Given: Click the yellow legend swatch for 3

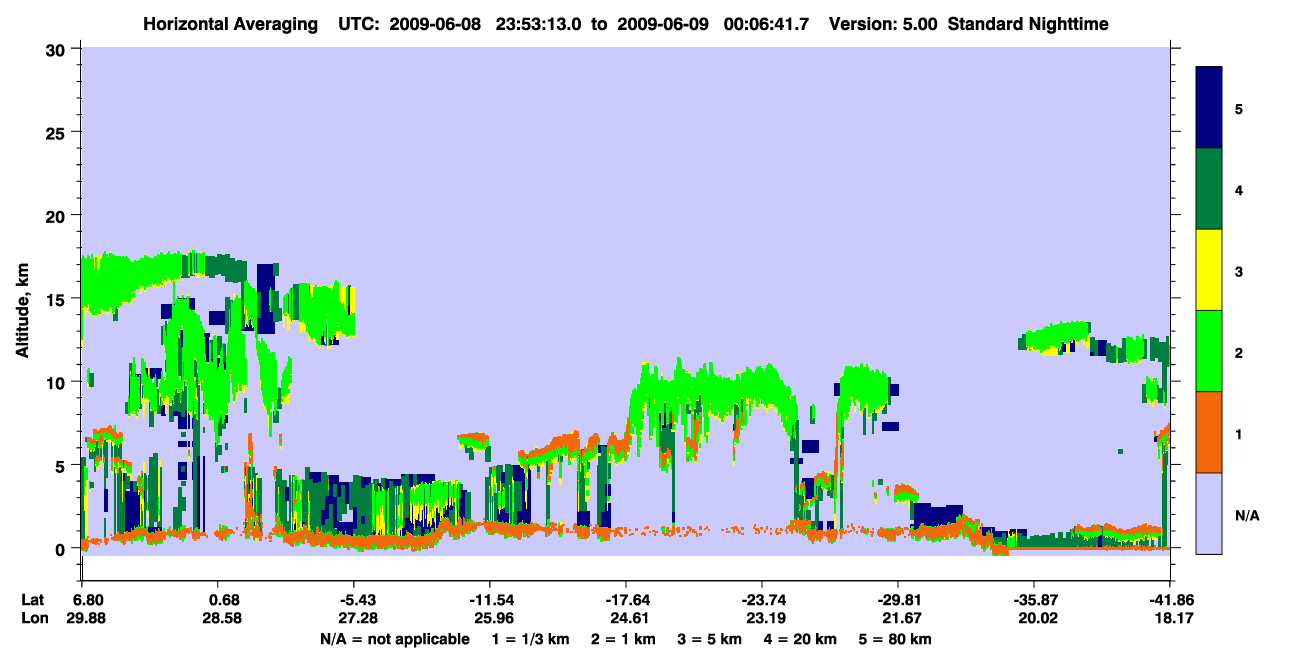Looking at the screenshot, I should (x=1209, y=270).
